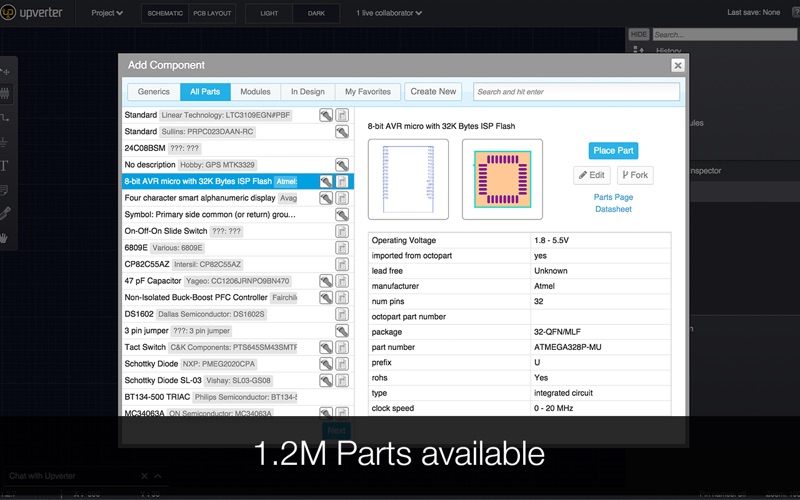Click the document icon on the DS1602 row
The height and width of the screenshot is (500, 800).
pos(342,314)
